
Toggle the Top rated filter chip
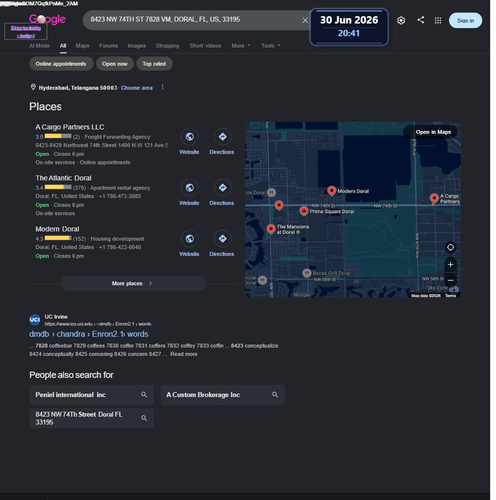(x=154, y=64)
